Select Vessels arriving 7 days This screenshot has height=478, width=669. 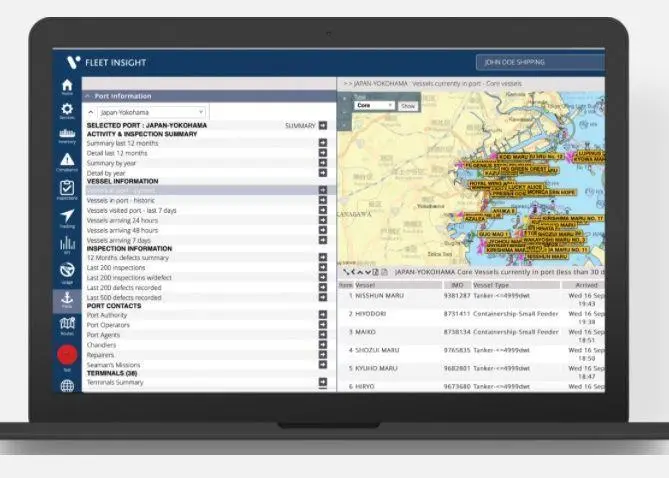click(119, 240)
